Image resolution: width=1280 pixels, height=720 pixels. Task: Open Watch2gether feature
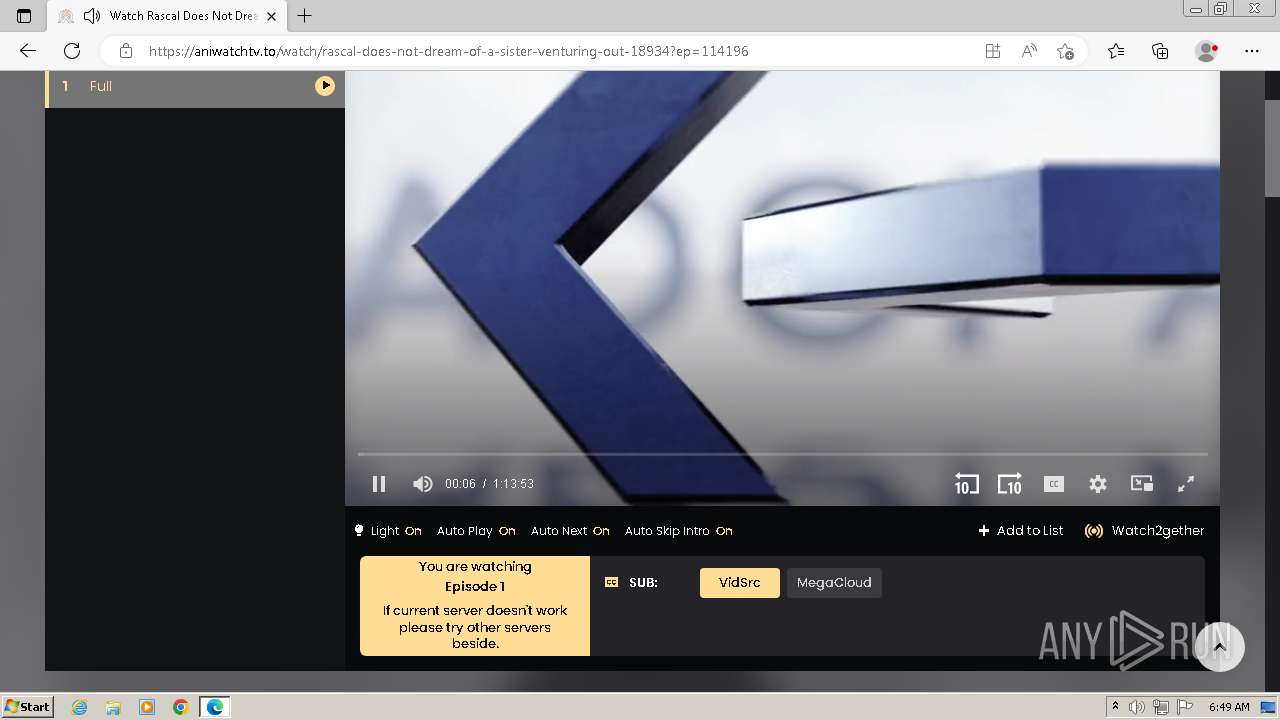click(x=1144, y=531)
